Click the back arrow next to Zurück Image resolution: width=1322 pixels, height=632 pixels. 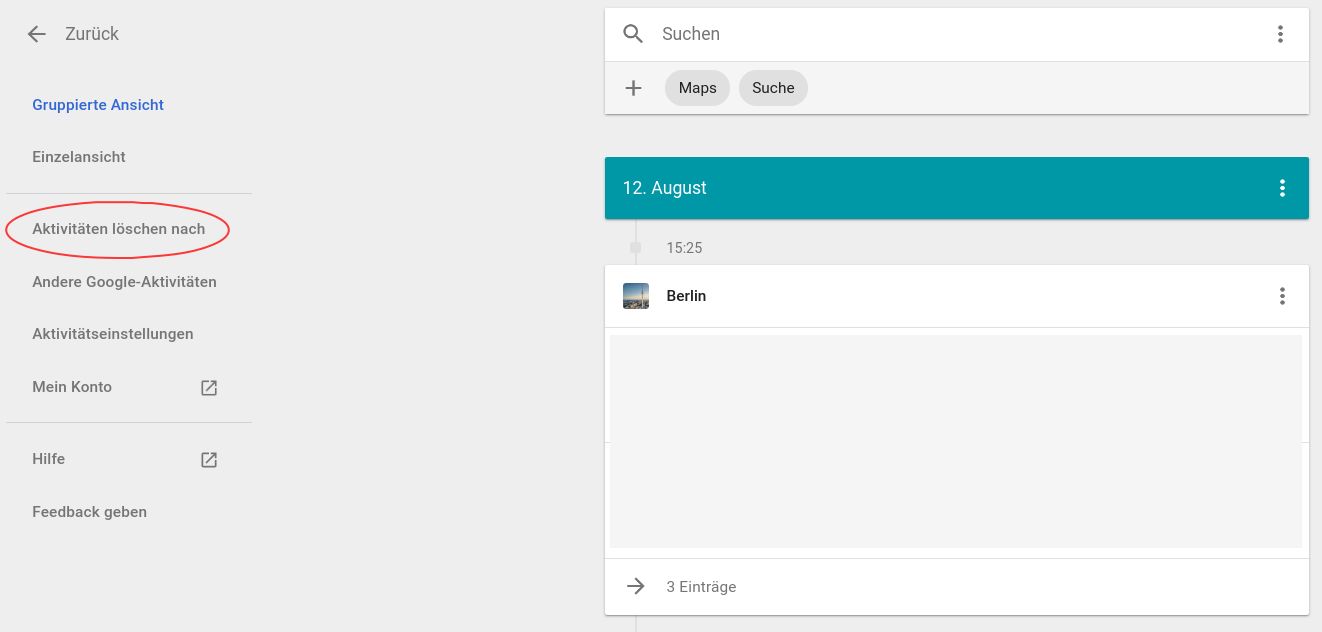(37, 34)
